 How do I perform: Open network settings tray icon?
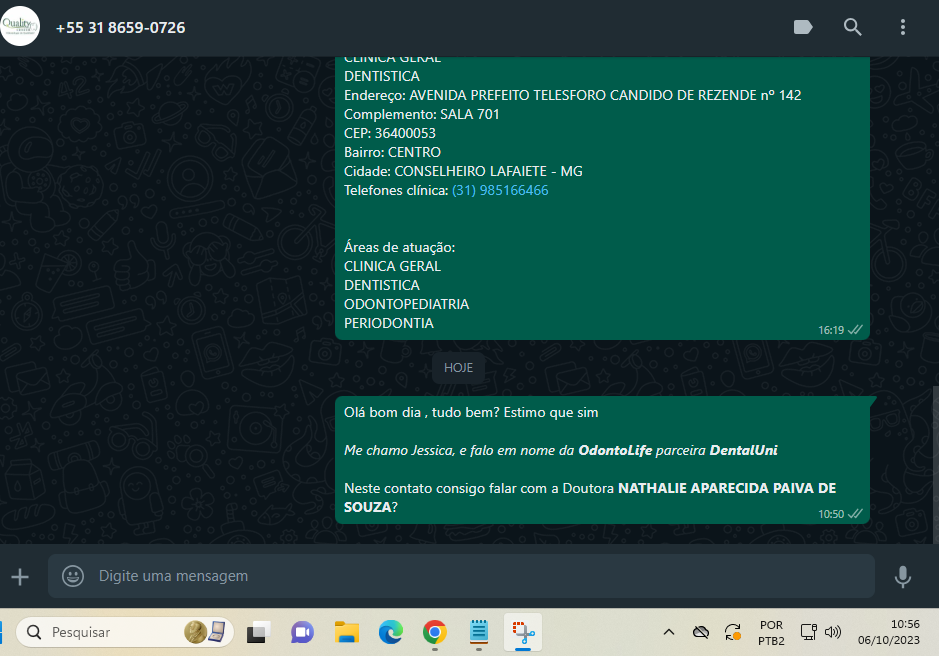[x=808, y=632]
